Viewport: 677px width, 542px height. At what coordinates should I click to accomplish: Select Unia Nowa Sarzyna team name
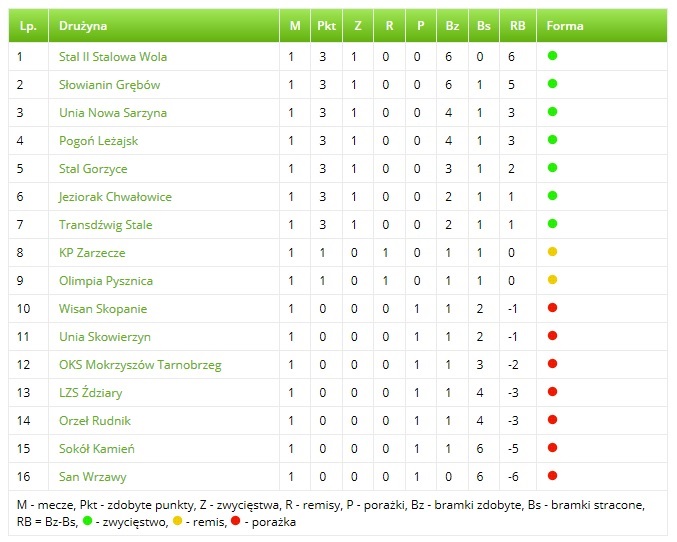[x=113, y=113]
